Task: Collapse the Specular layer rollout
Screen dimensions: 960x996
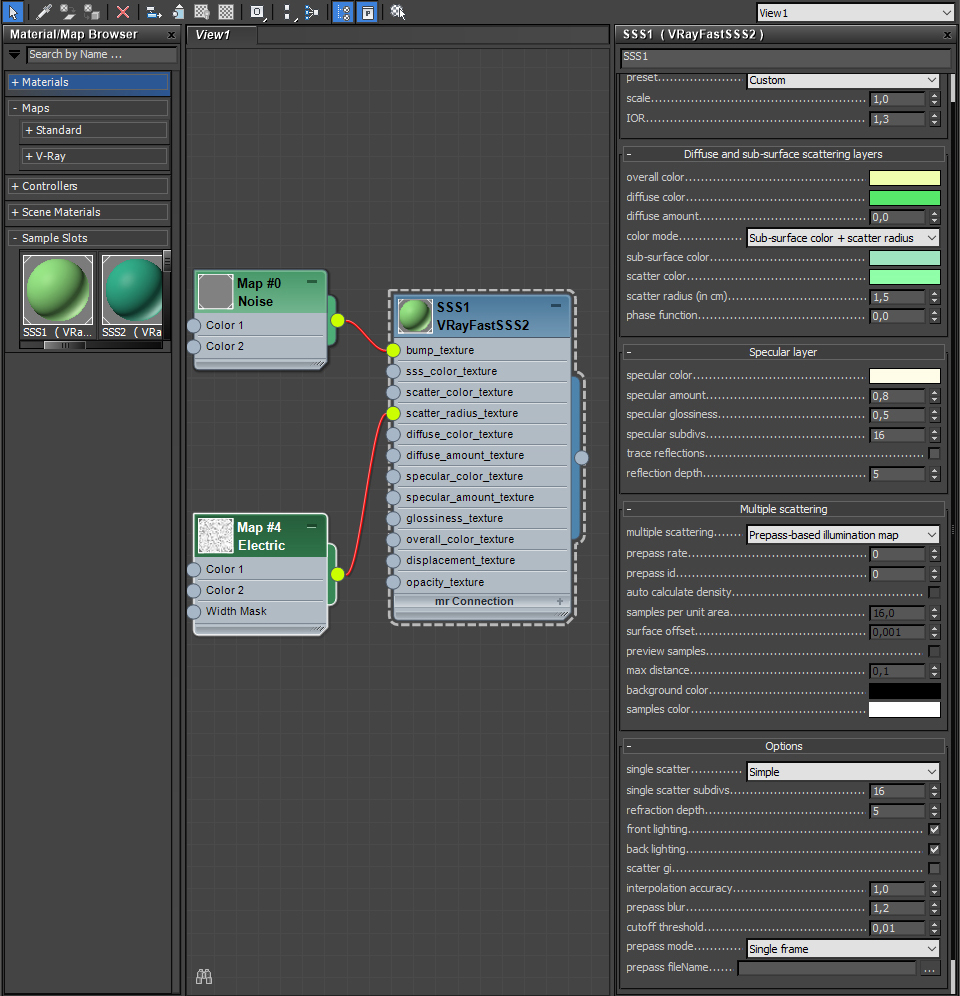Action: 782,352
